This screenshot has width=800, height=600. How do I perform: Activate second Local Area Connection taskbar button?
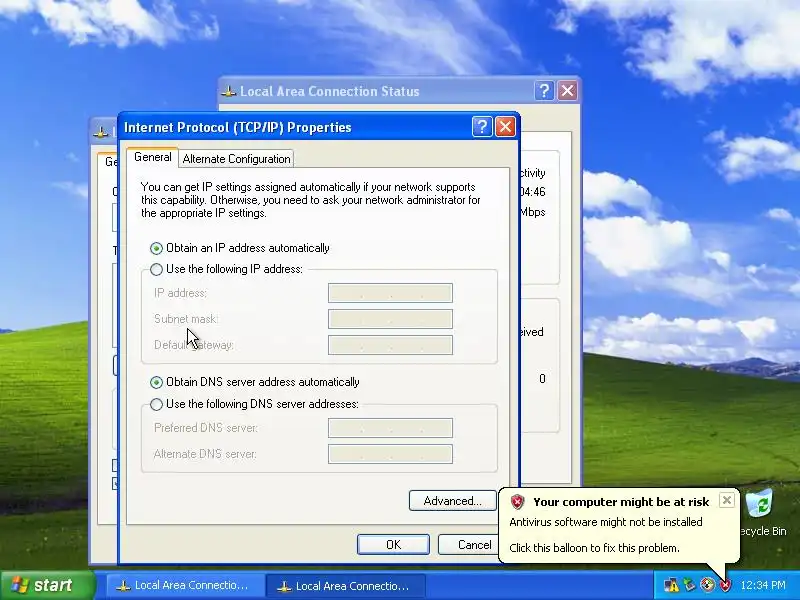coord(345,586)
